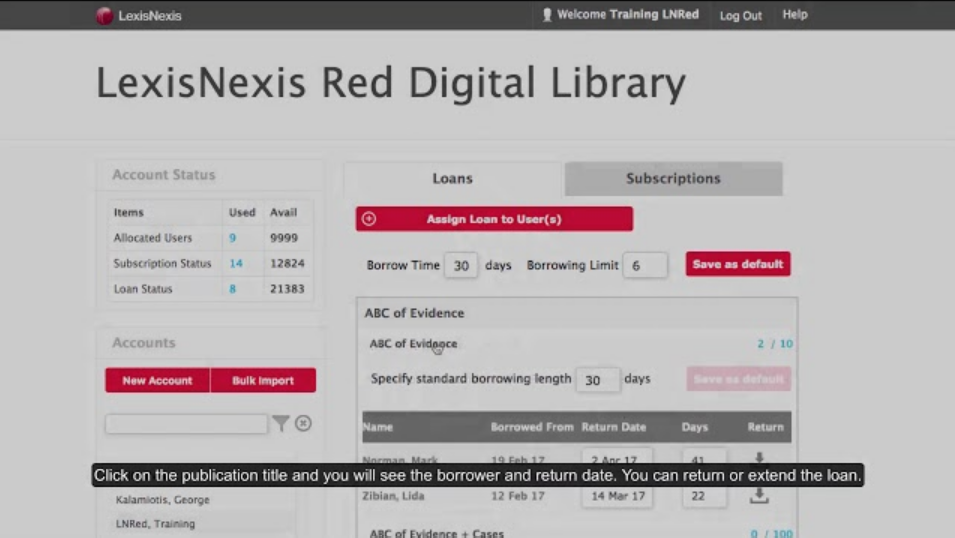Screen dimensions: 955x538
Task: Click the accounts search input field
Action: tap(186, 423)
